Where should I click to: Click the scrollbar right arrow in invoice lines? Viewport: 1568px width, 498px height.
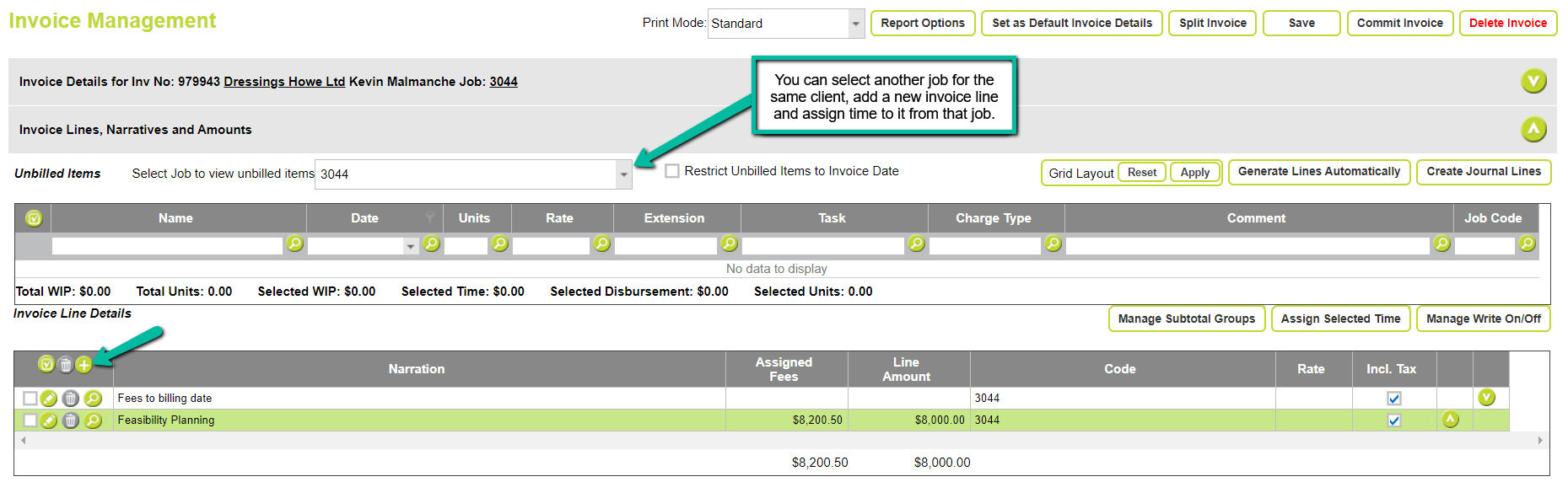1540,440
